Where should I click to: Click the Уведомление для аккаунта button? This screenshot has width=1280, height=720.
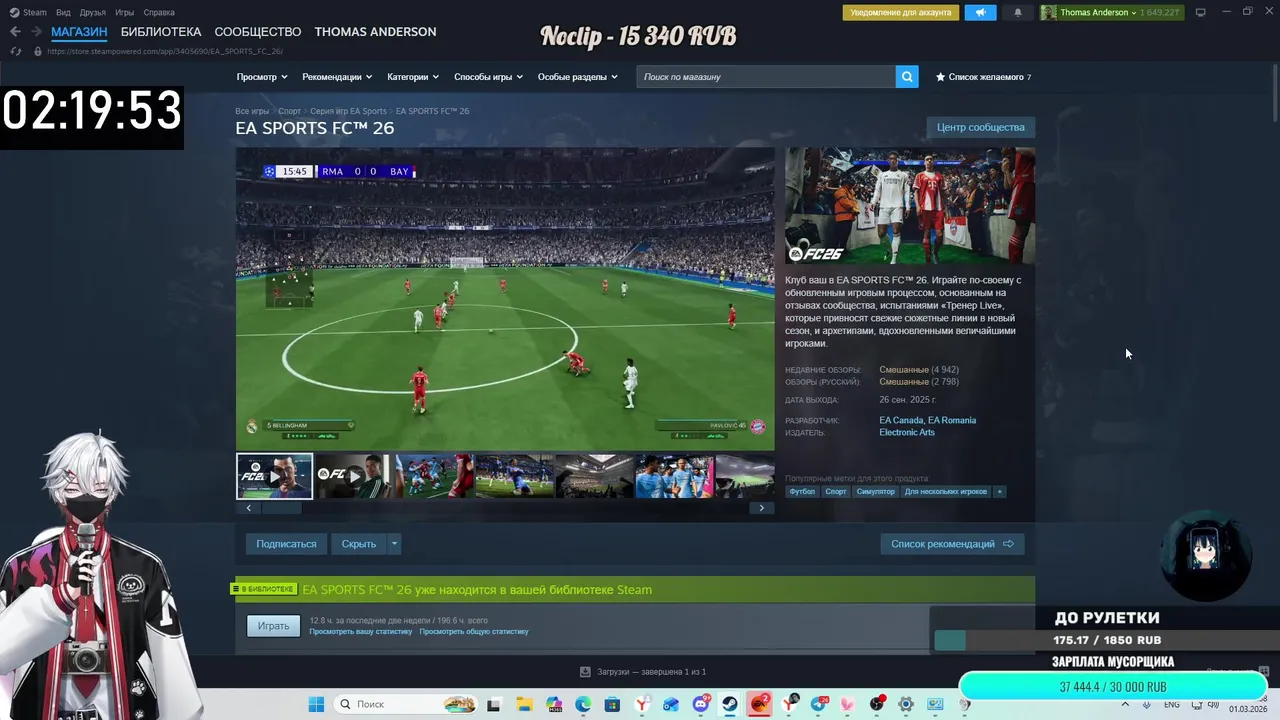[x=901, y=13]
